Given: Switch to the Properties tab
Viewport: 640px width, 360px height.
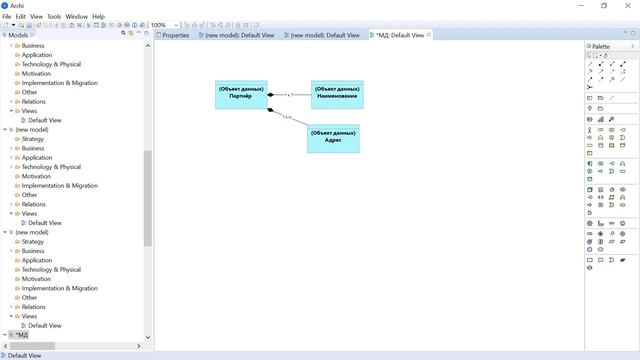Looking at the screenshot, I should pos(173,35).
